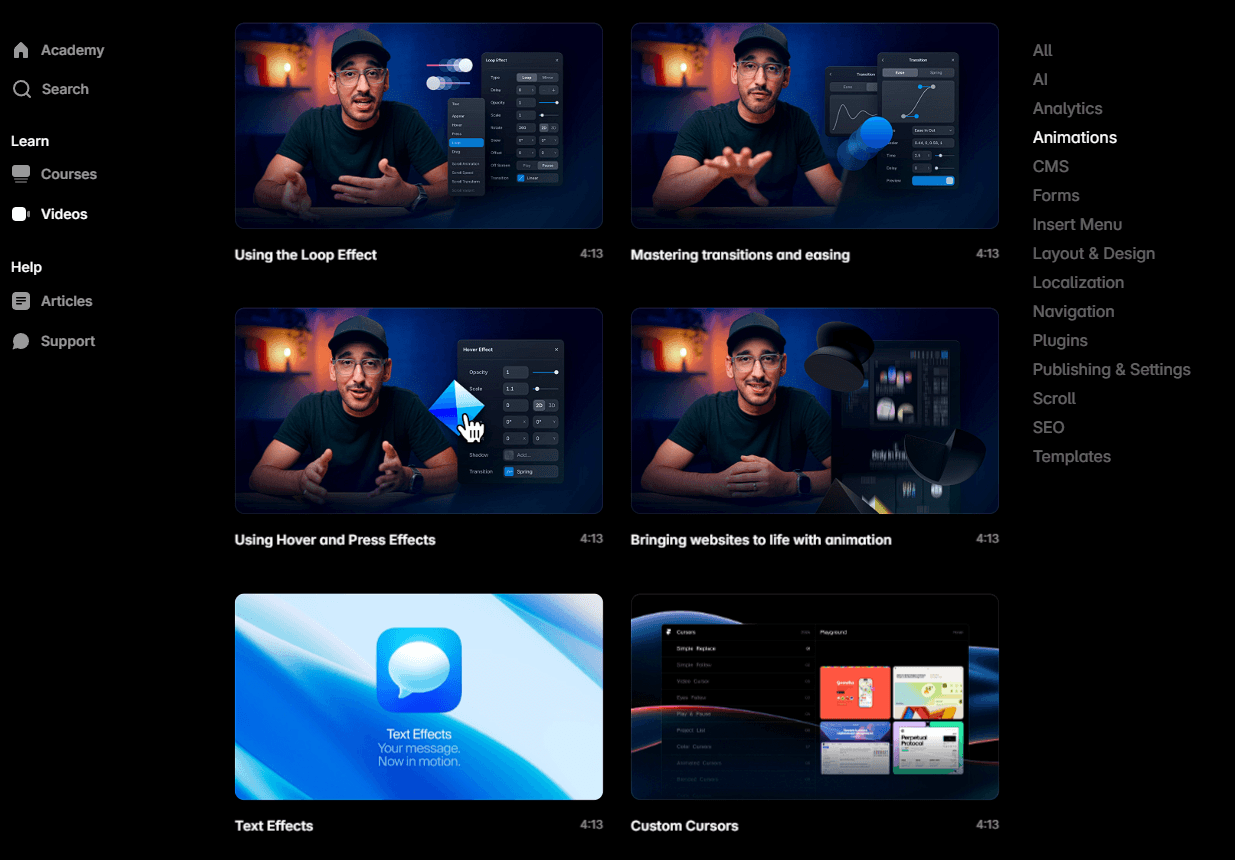Click the 'Using the Loop Effect' title
This screenshot has height=860, width=1235.
point(306,255)
